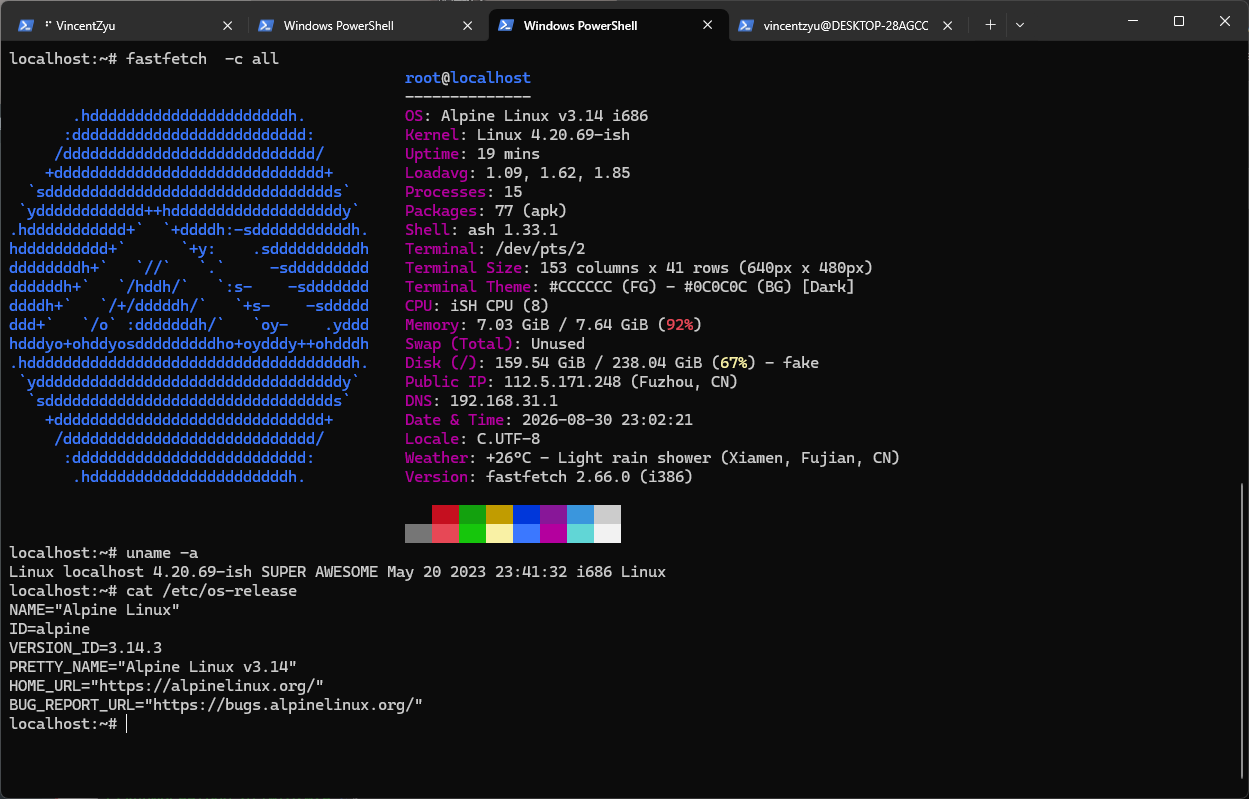Click PowerShell icon on vincentzyu@DESKTOP tab

[746, 25]
